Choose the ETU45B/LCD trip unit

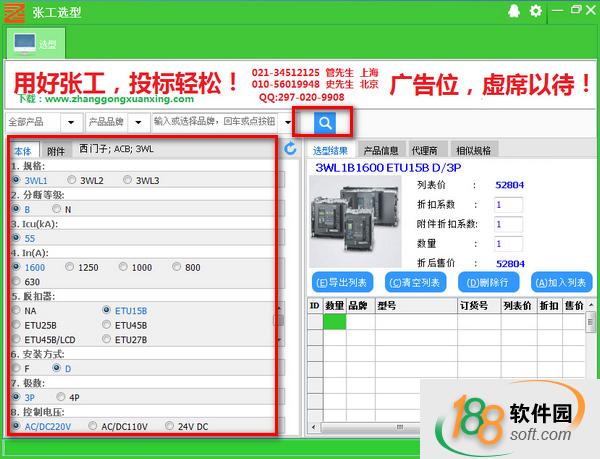click(16, 339)
